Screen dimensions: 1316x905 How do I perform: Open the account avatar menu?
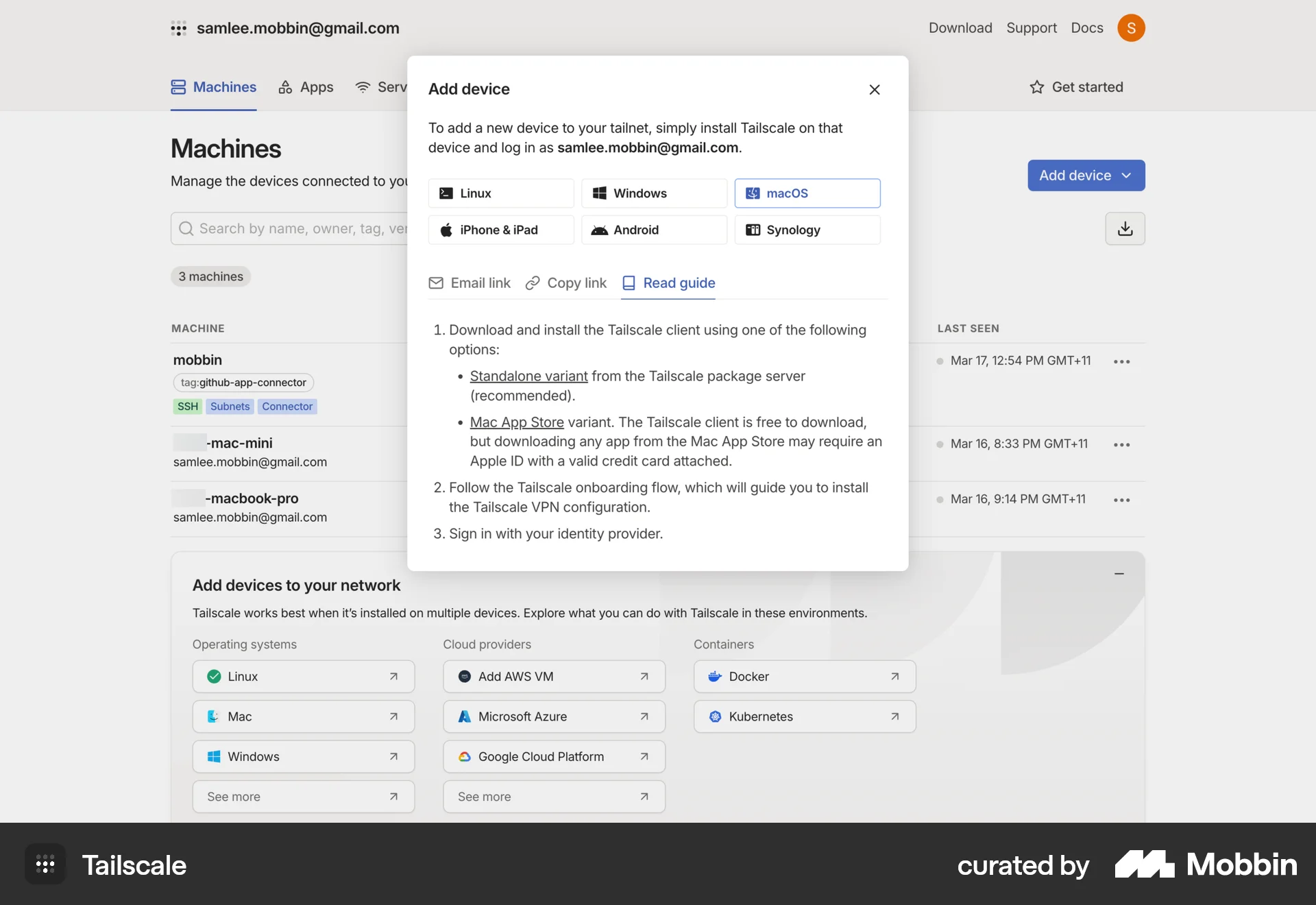coord(1132,28)
